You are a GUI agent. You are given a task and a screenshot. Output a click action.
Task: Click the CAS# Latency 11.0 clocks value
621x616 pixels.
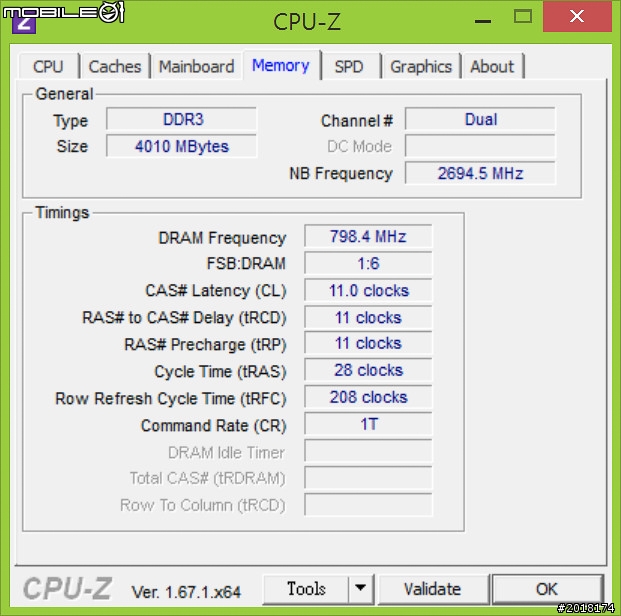click(x=368, y=290)
